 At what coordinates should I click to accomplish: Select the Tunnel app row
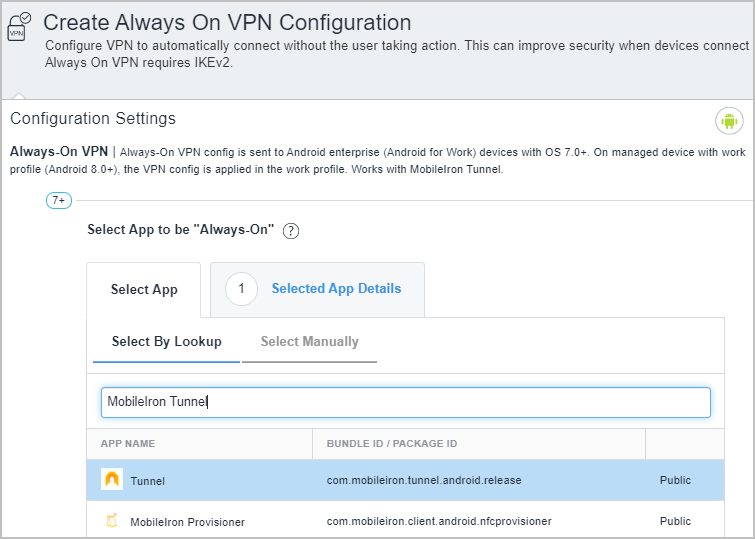pyautogui.click(x=405, y=480)
